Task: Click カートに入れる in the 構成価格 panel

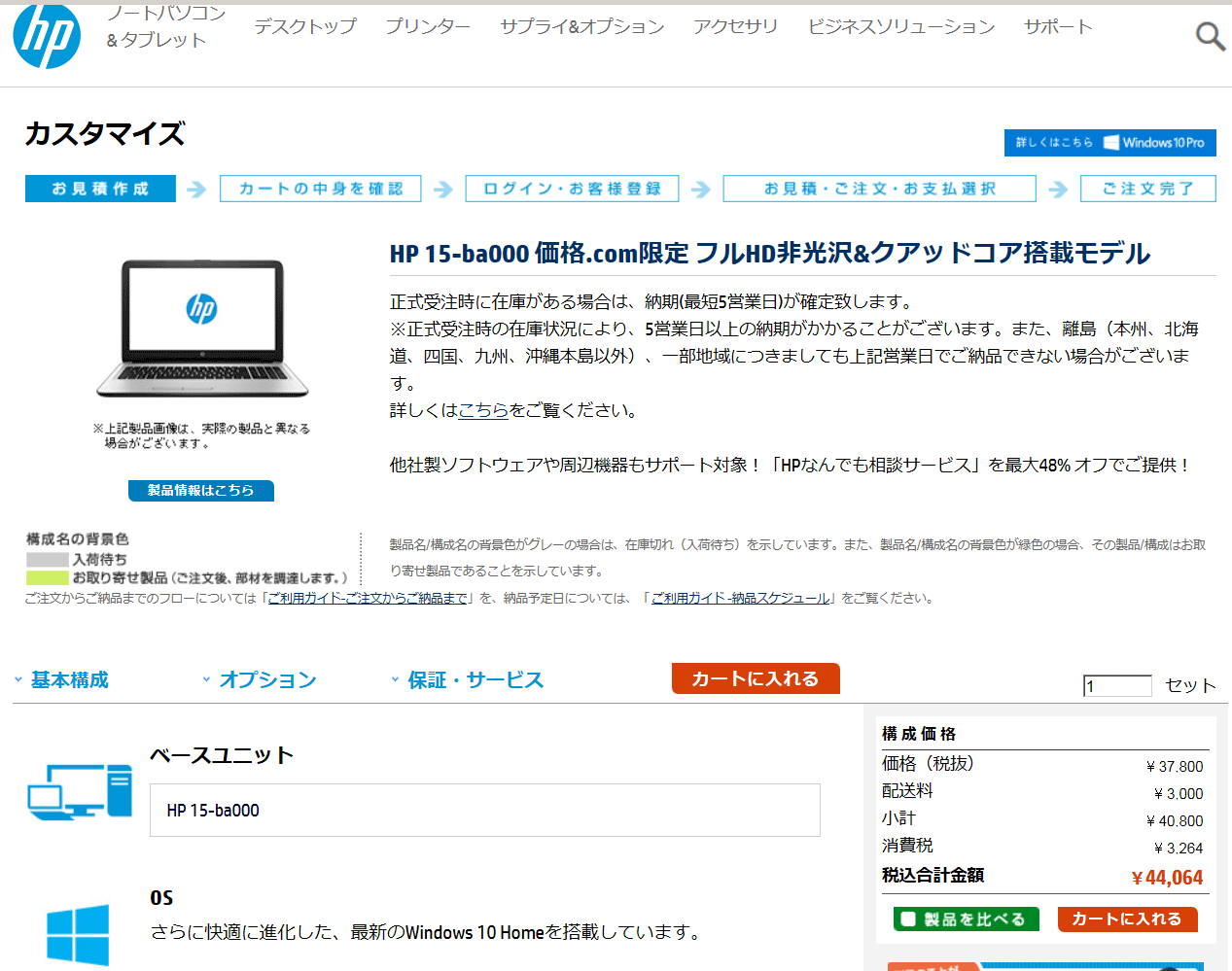Action: pyautogui.click(x=1127, y=919)
